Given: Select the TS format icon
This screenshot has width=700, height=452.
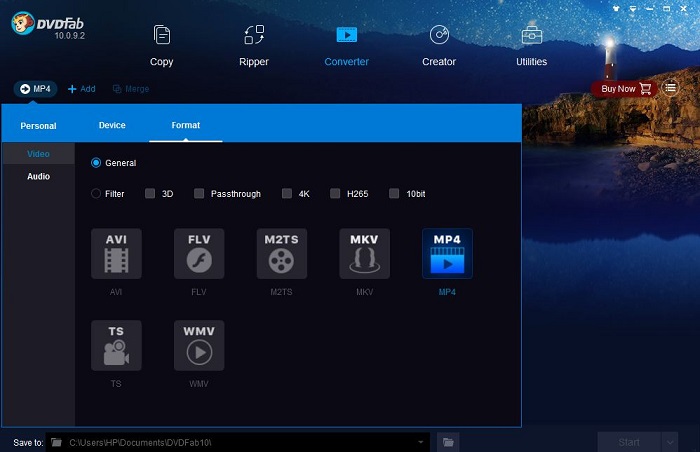Looking at the screenshot, I should coord(116,345).
